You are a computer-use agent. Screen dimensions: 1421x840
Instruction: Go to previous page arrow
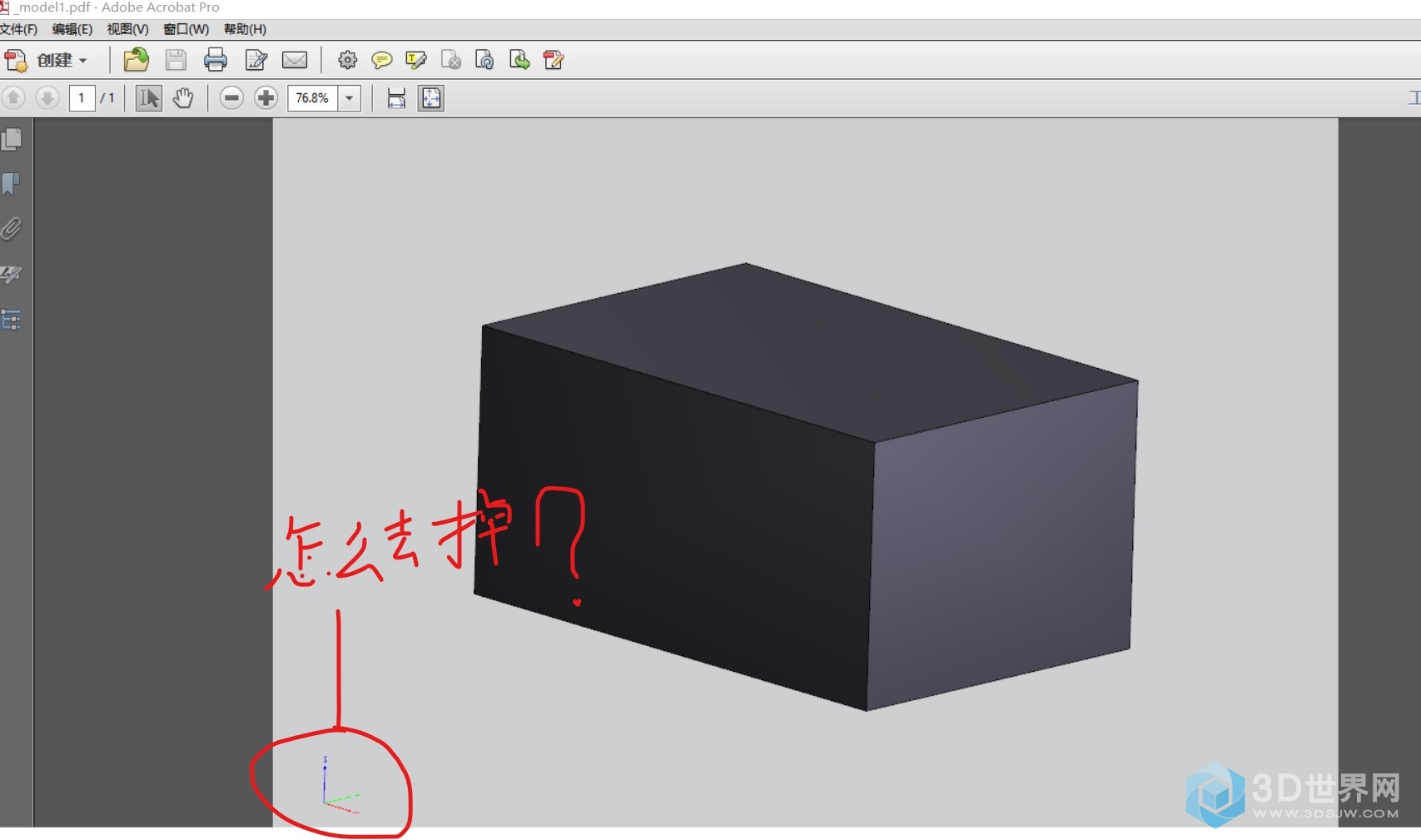click(13, 98)
